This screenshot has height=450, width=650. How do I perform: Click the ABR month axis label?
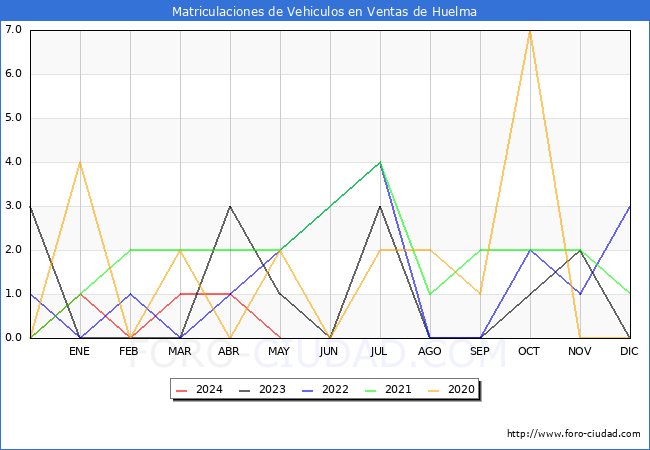[x=229, y=351]
